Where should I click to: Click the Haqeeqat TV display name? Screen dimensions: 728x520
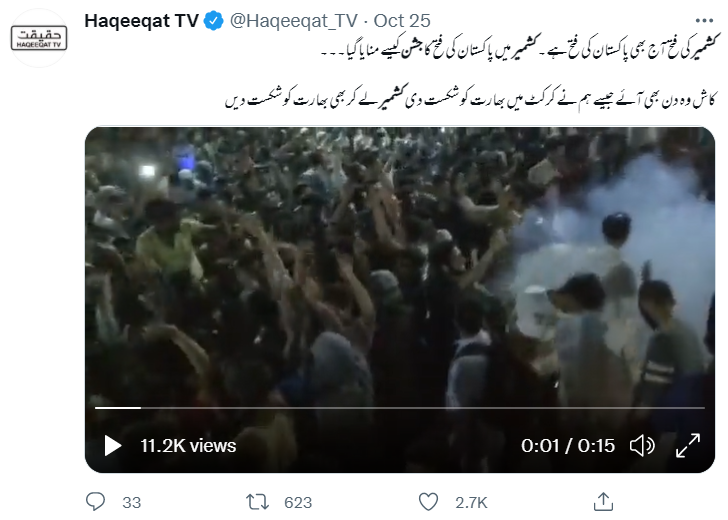[x=142, y=21]
